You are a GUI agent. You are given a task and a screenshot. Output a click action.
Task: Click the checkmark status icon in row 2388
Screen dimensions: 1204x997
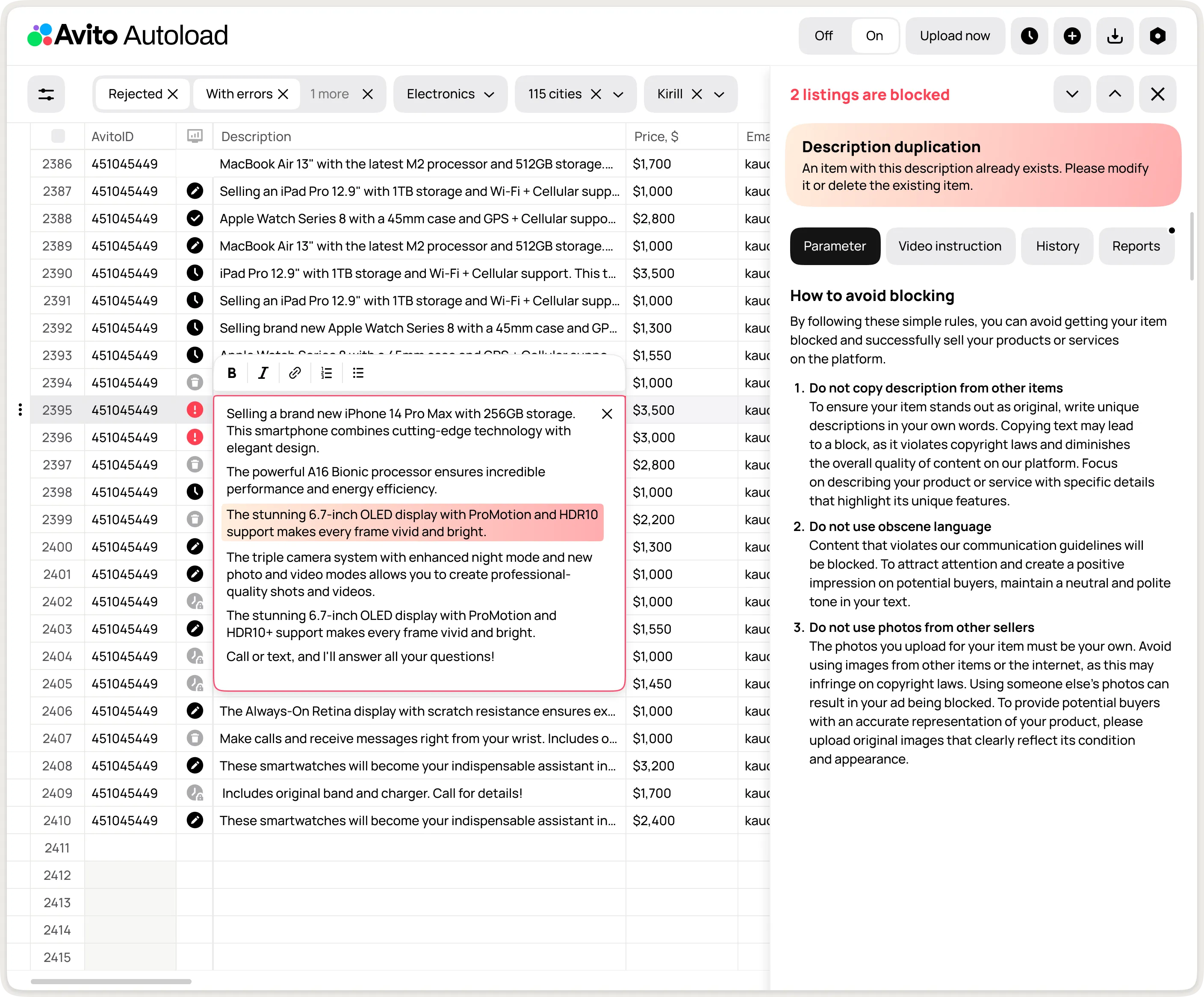195,218
